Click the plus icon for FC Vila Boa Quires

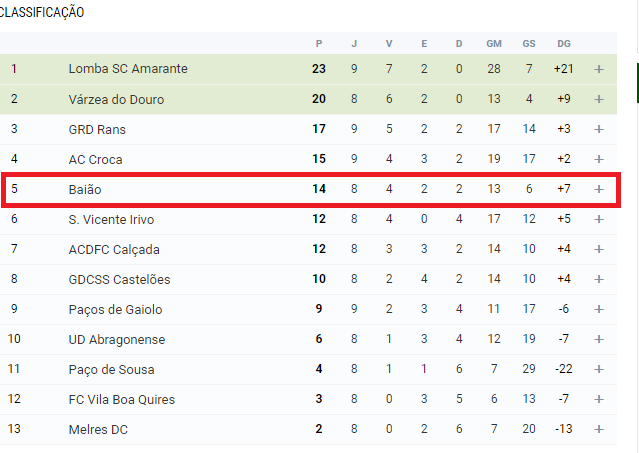(599, 400)
